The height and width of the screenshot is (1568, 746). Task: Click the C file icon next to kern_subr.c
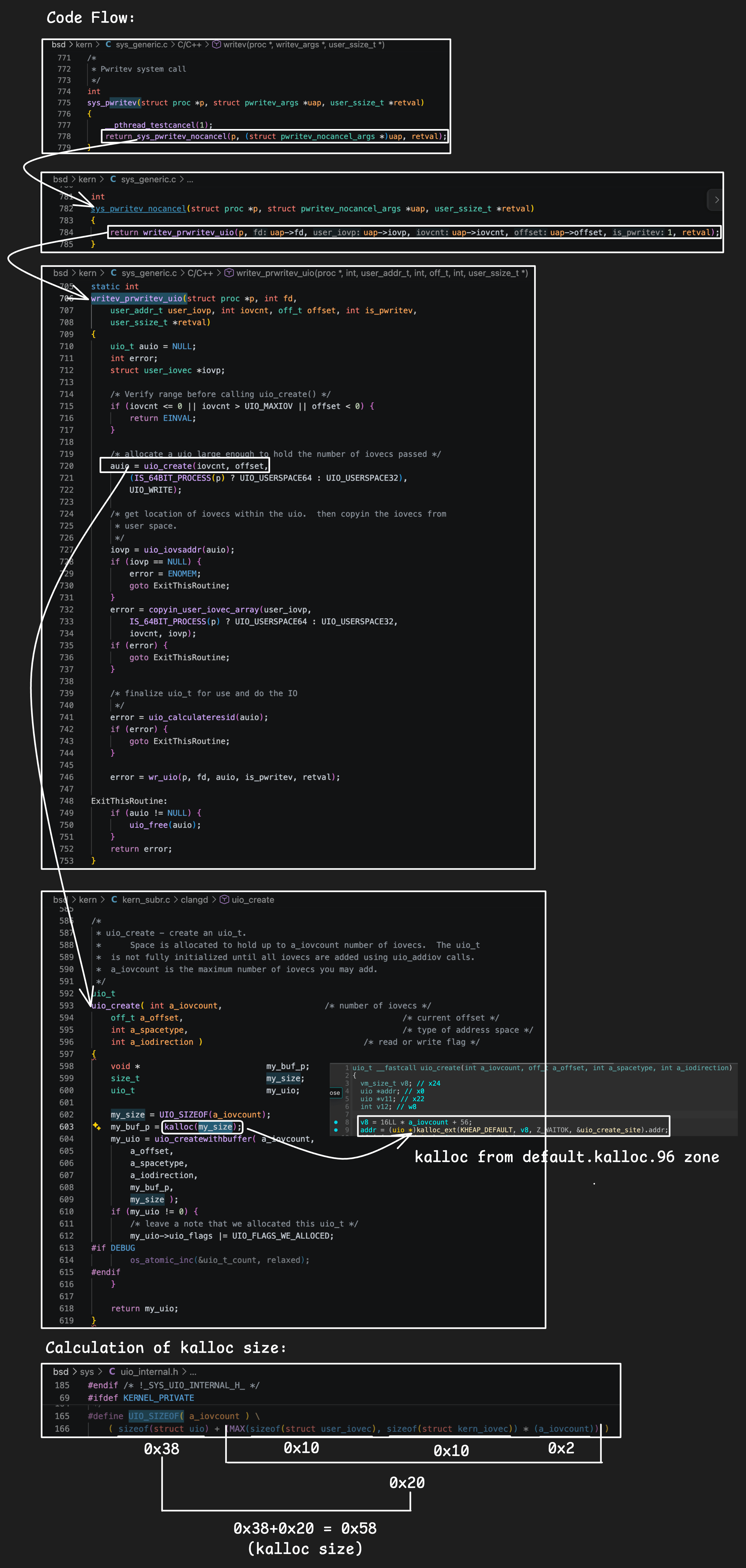pos(114,900)
